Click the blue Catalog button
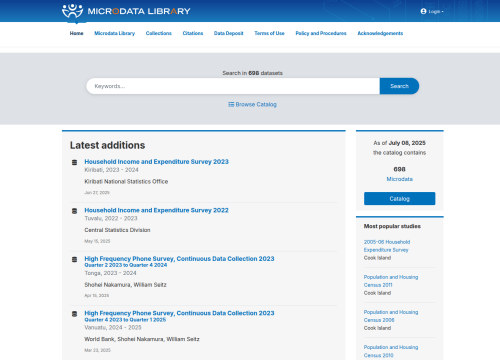This screenshot has width=500, height=360. pos(400,199)
